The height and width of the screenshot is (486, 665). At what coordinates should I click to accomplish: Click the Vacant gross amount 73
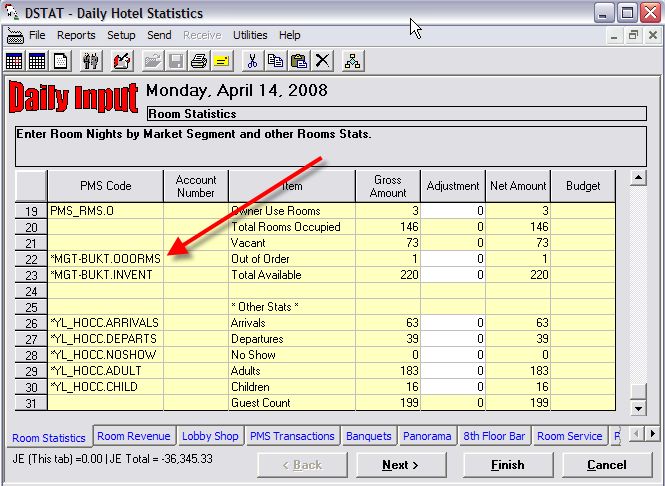click(x=388, y=243)
